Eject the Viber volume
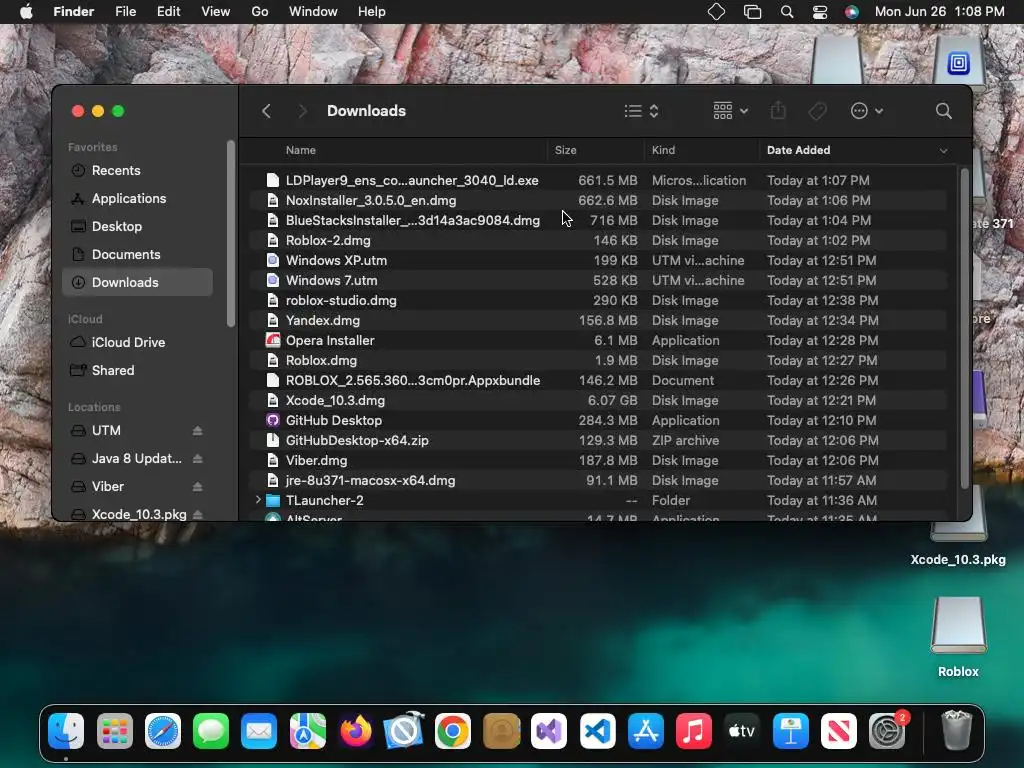The width and height of the screenshot is (1024, 768). click(x=197, y=487)
